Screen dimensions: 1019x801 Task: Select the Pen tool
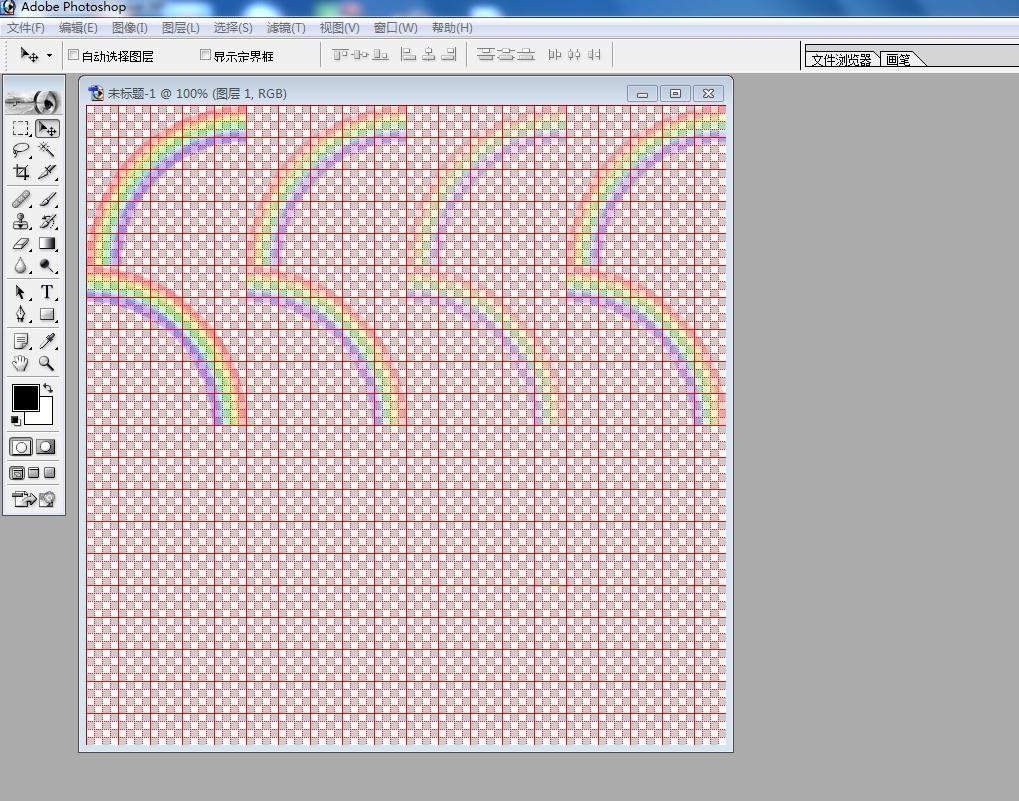(21, 314)
